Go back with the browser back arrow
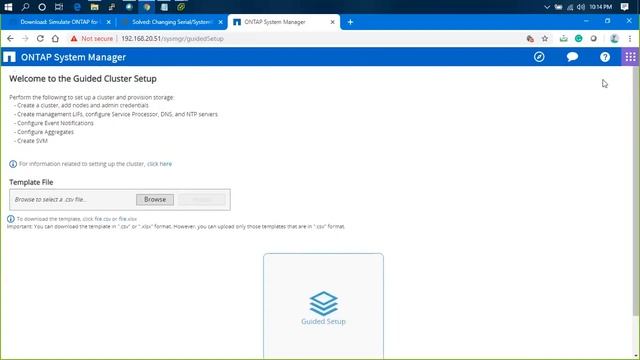This screenshot has height=360, width=640. [10, 38]
